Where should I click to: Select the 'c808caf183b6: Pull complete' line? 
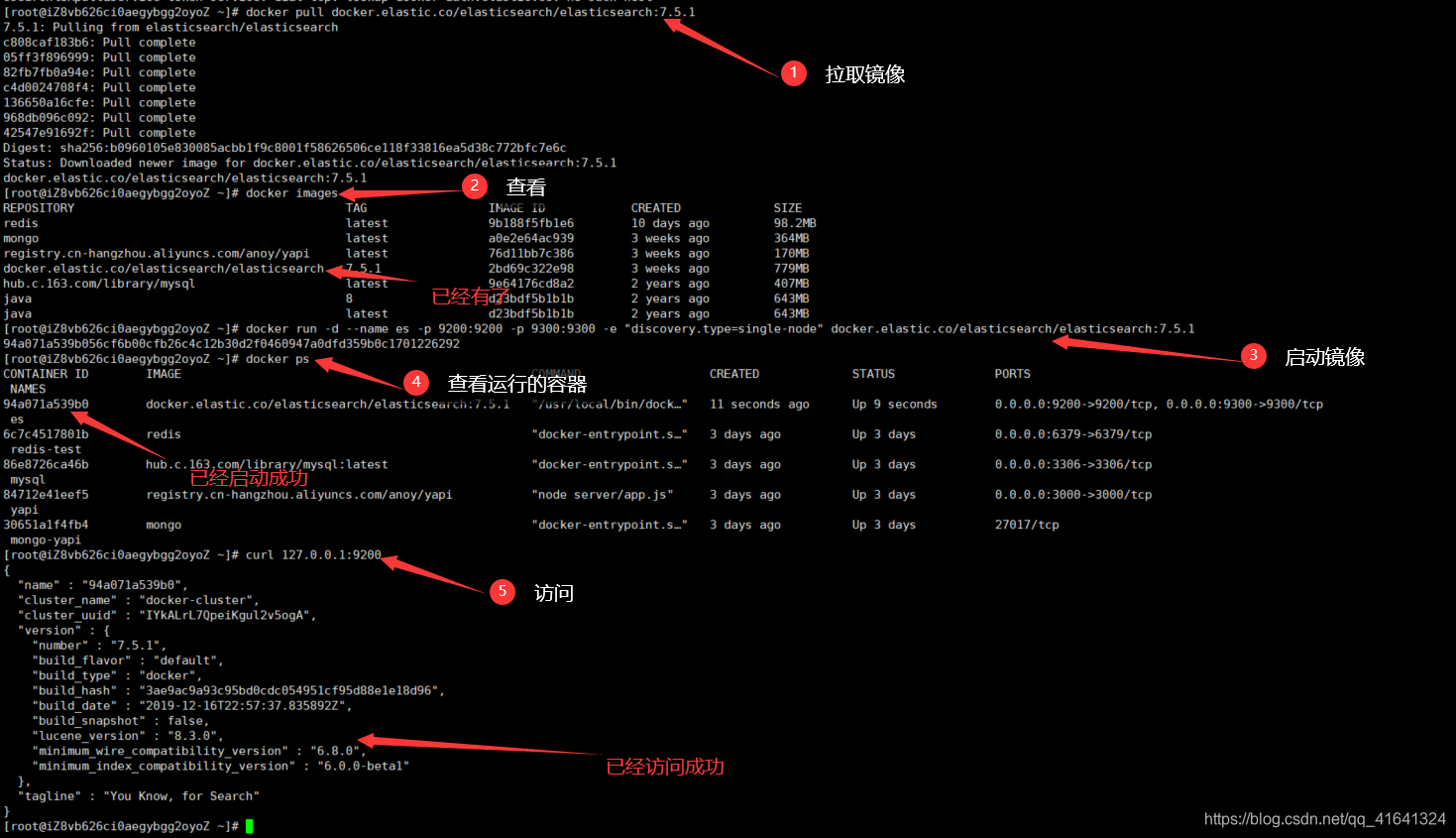click(99, 43)
